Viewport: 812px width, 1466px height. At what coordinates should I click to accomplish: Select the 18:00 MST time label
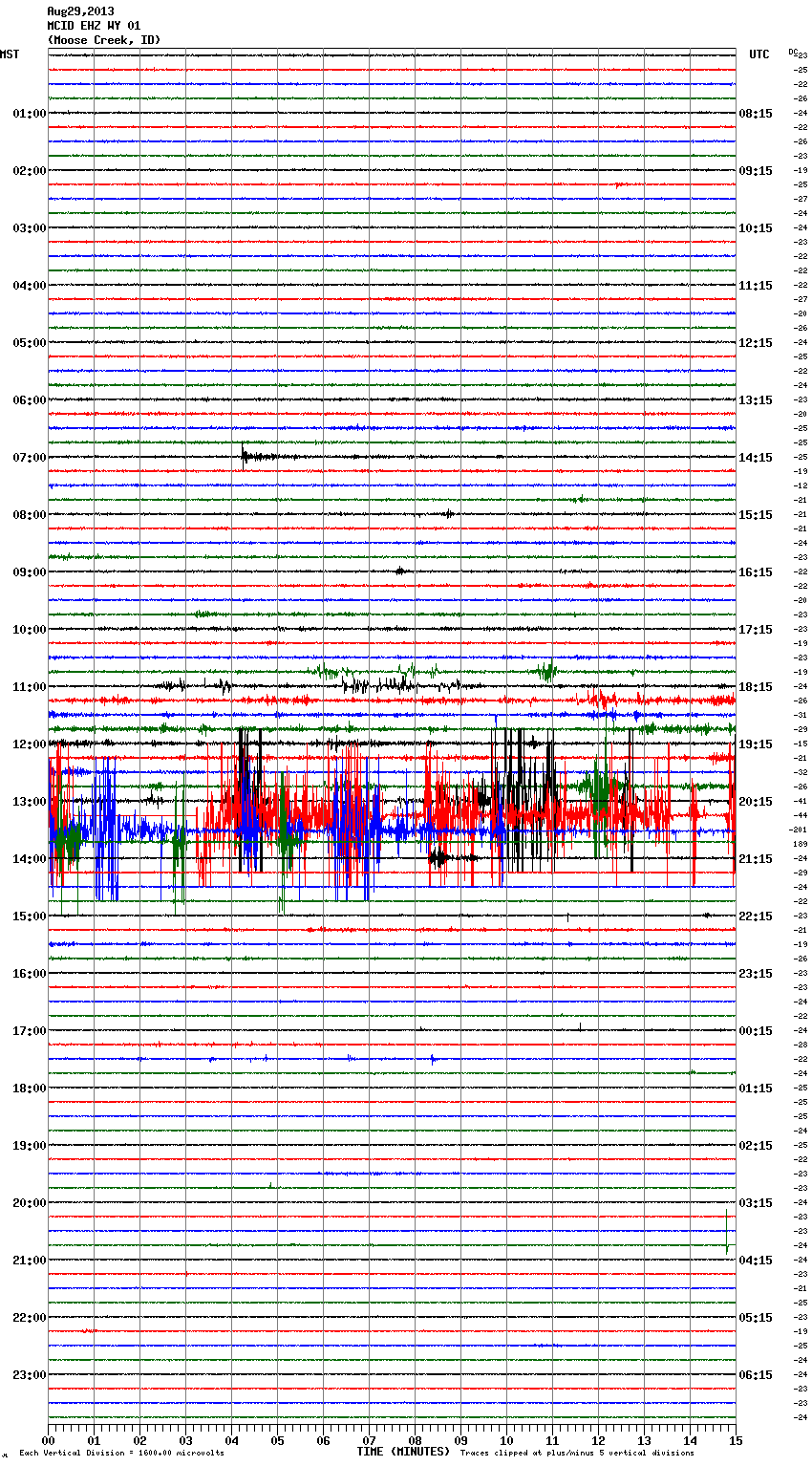[30, 1089]
